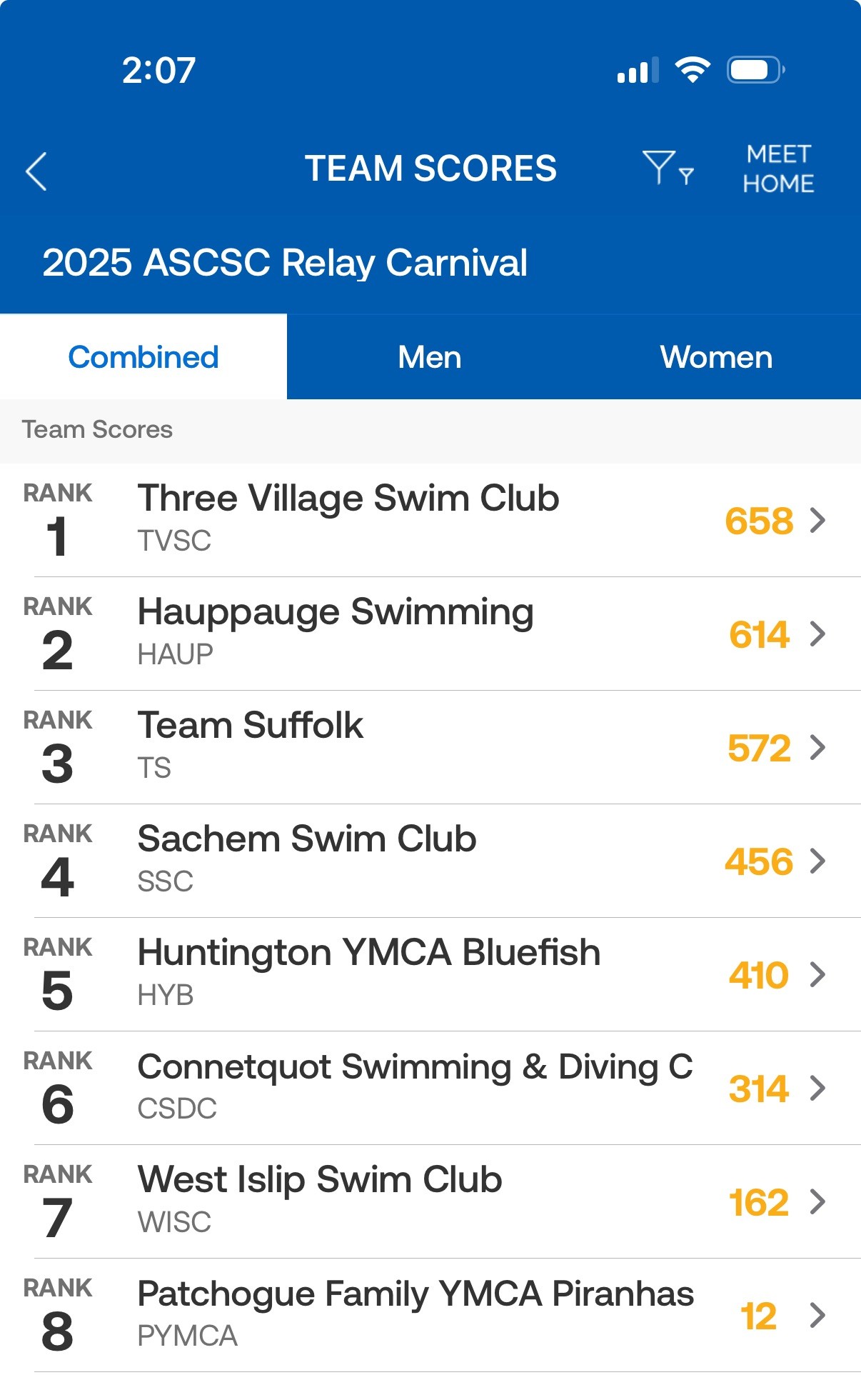Tap the cellular signal bars icon
This screenshot has width=861, height=1400.
point(637,71)
